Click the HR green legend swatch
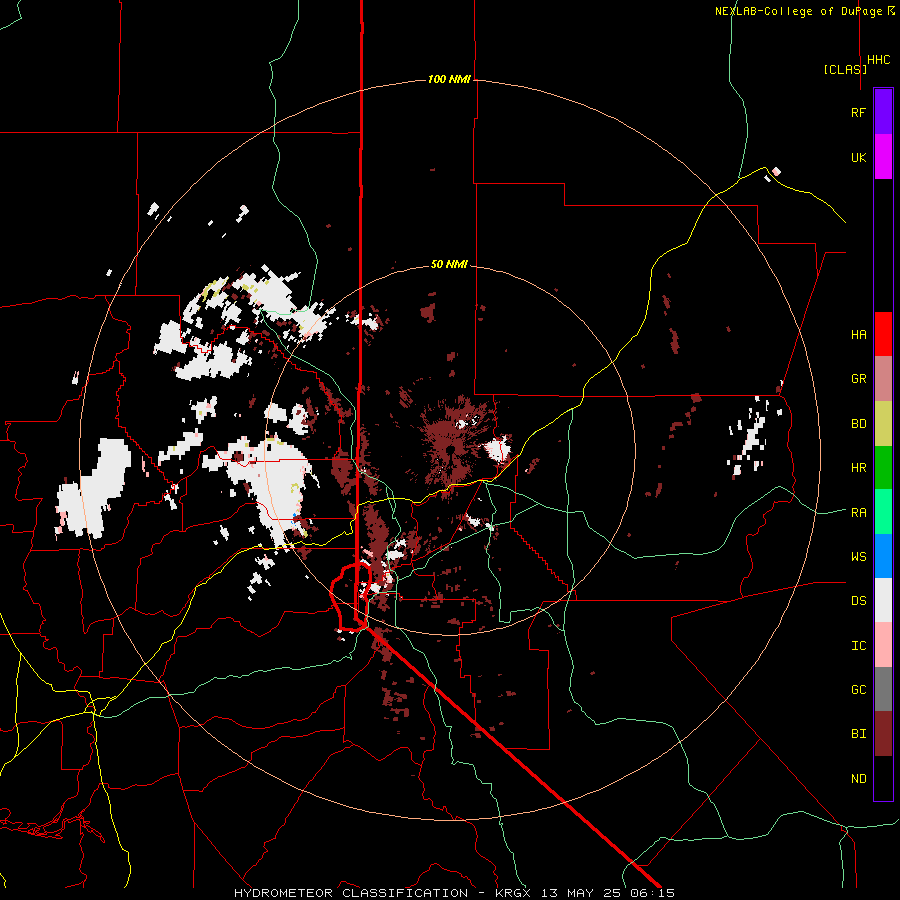This screenshot has width=900, height=900. coord(883,468)
